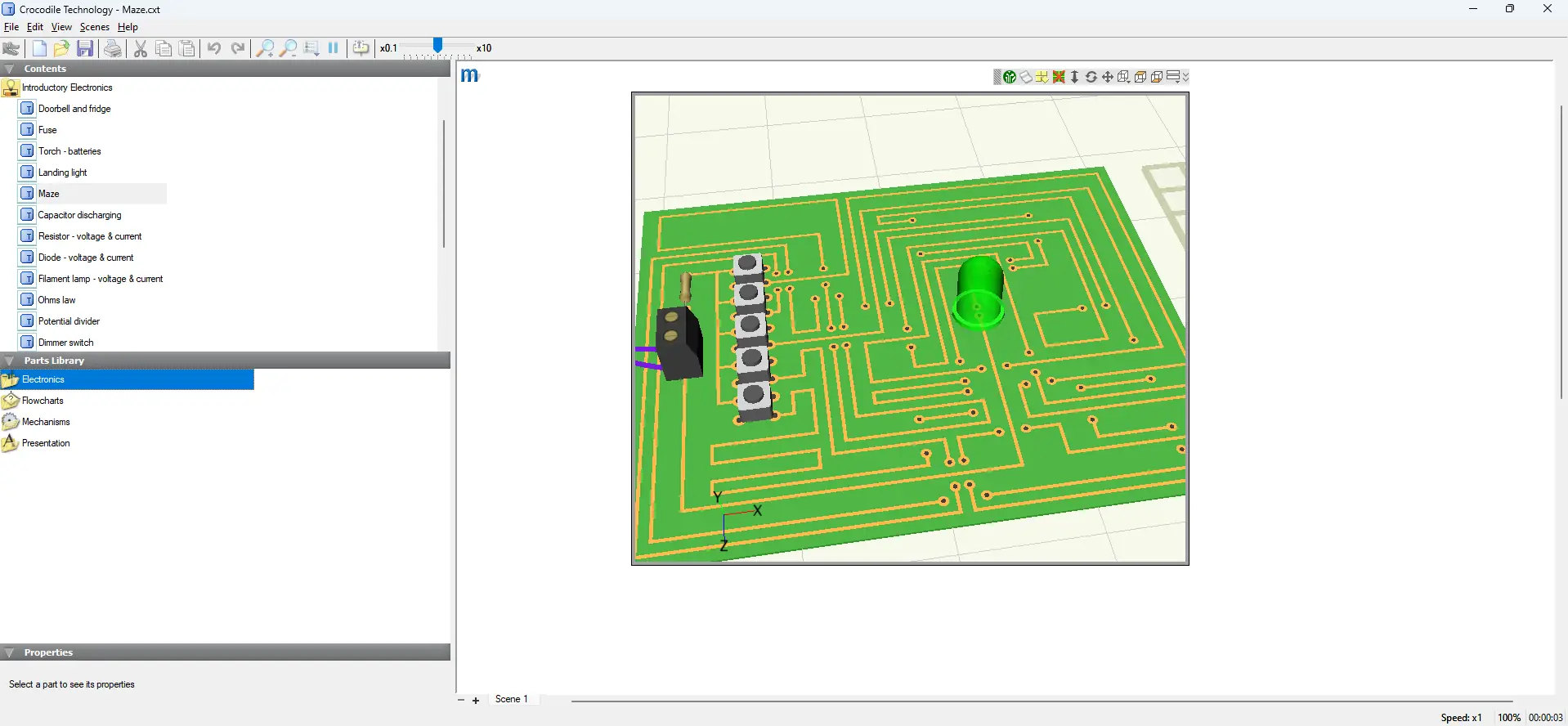1568x726 pixels.
Task: Zoom out with the magnifier minus
Action: coord(288,48)
